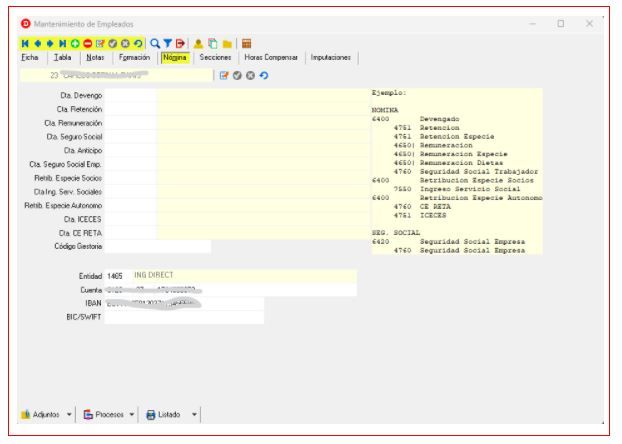Screen dimensions: 622x444
Task: Accept Nómina changes with grey checkmark
Action: click(x=237, y=75)
